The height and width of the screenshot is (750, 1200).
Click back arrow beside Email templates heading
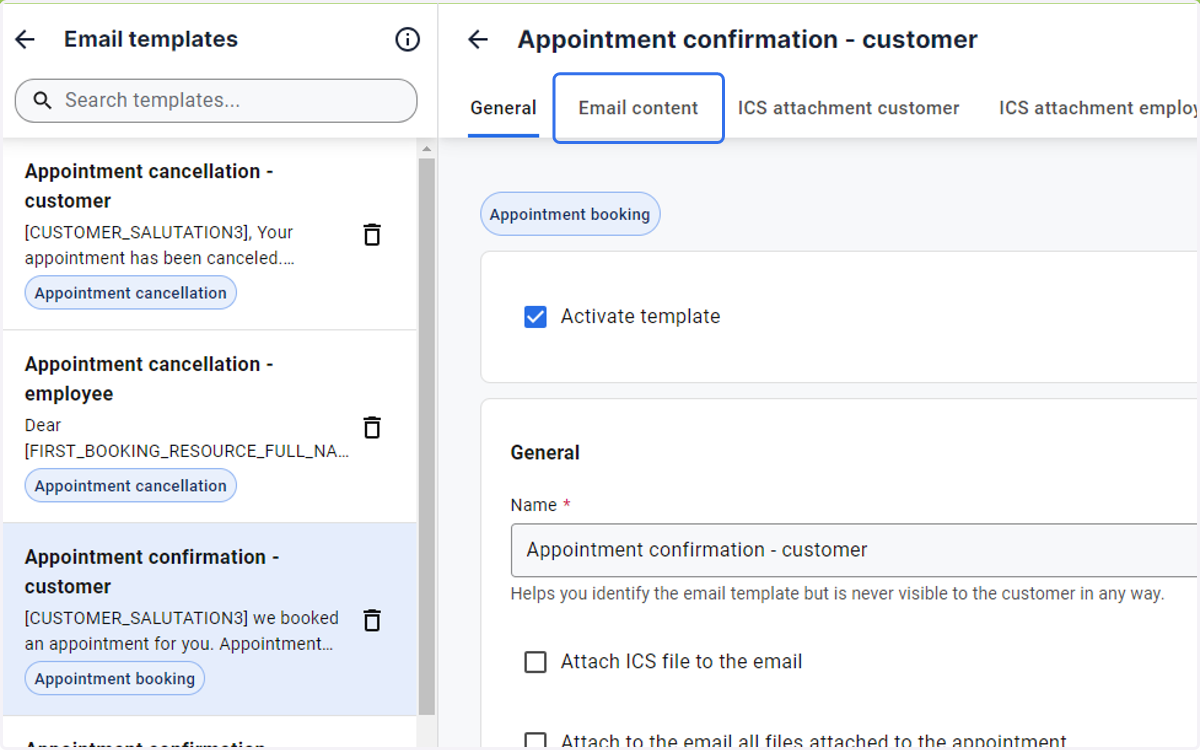25,39
